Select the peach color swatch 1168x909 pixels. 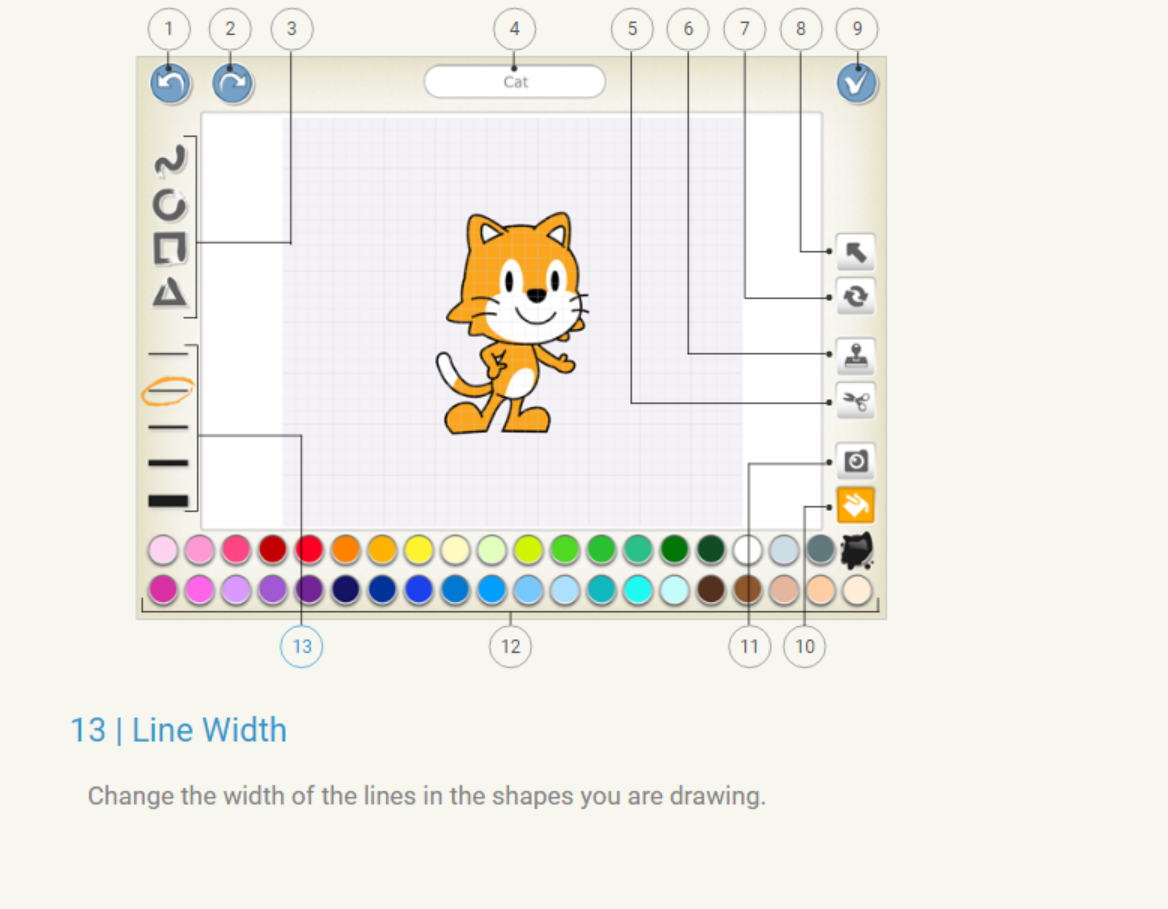(x=820, y=589)
